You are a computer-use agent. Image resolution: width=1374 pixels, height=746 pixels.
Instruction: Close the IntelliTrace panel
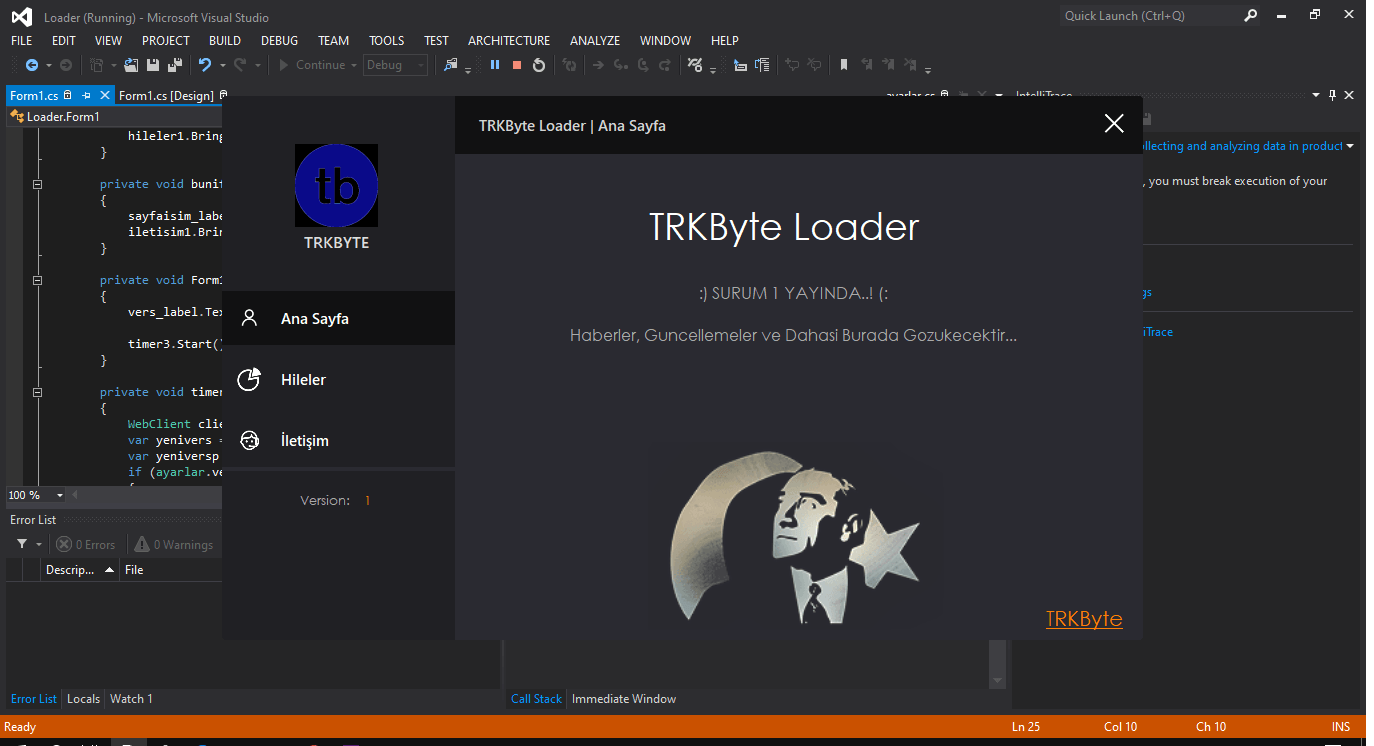coord(1349,95)
